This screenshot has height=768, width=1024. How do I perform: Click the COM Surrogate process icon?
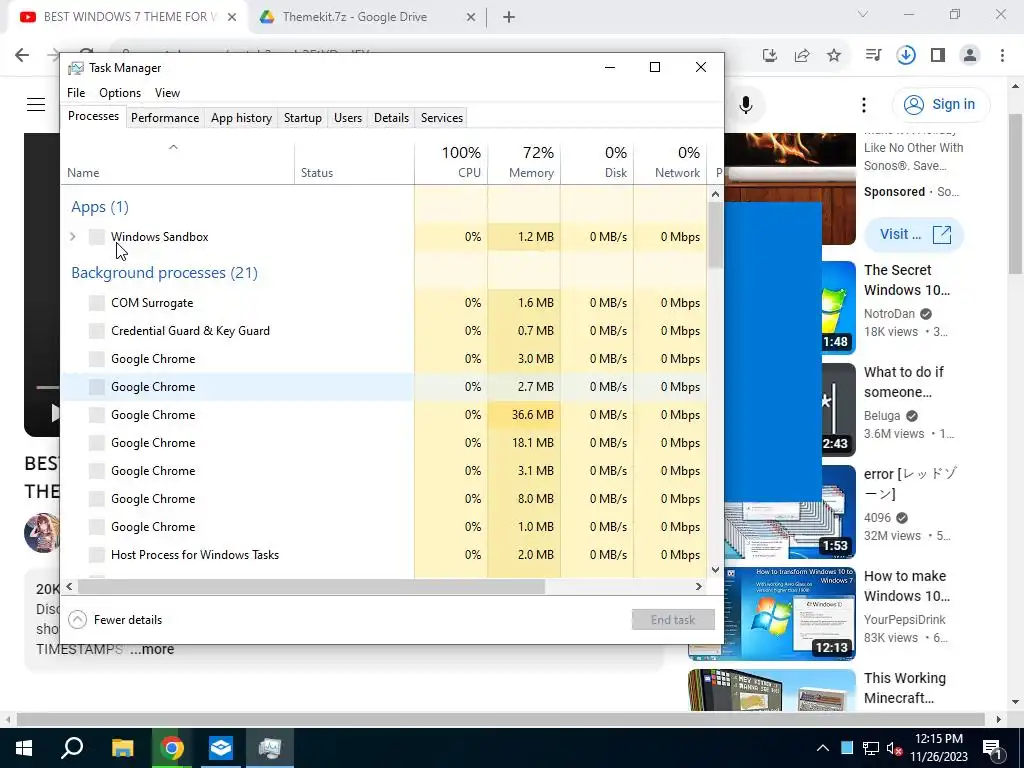coord(97,302)
